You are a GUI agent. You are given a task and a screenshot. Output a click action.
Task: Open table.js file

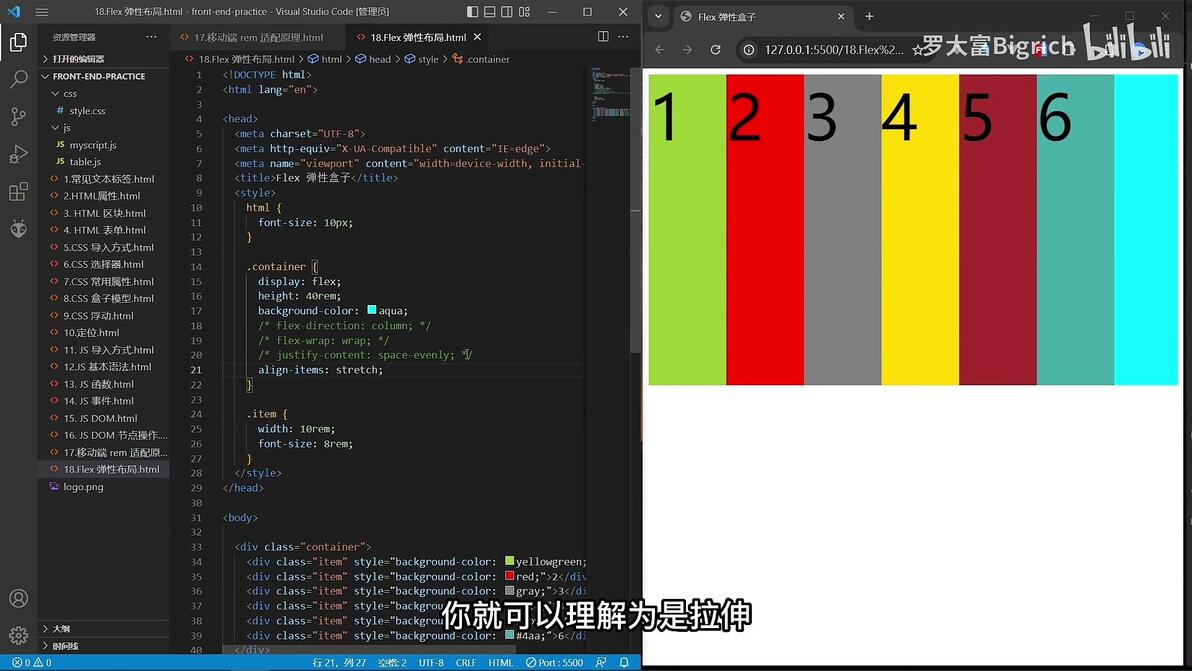(85, 162)
